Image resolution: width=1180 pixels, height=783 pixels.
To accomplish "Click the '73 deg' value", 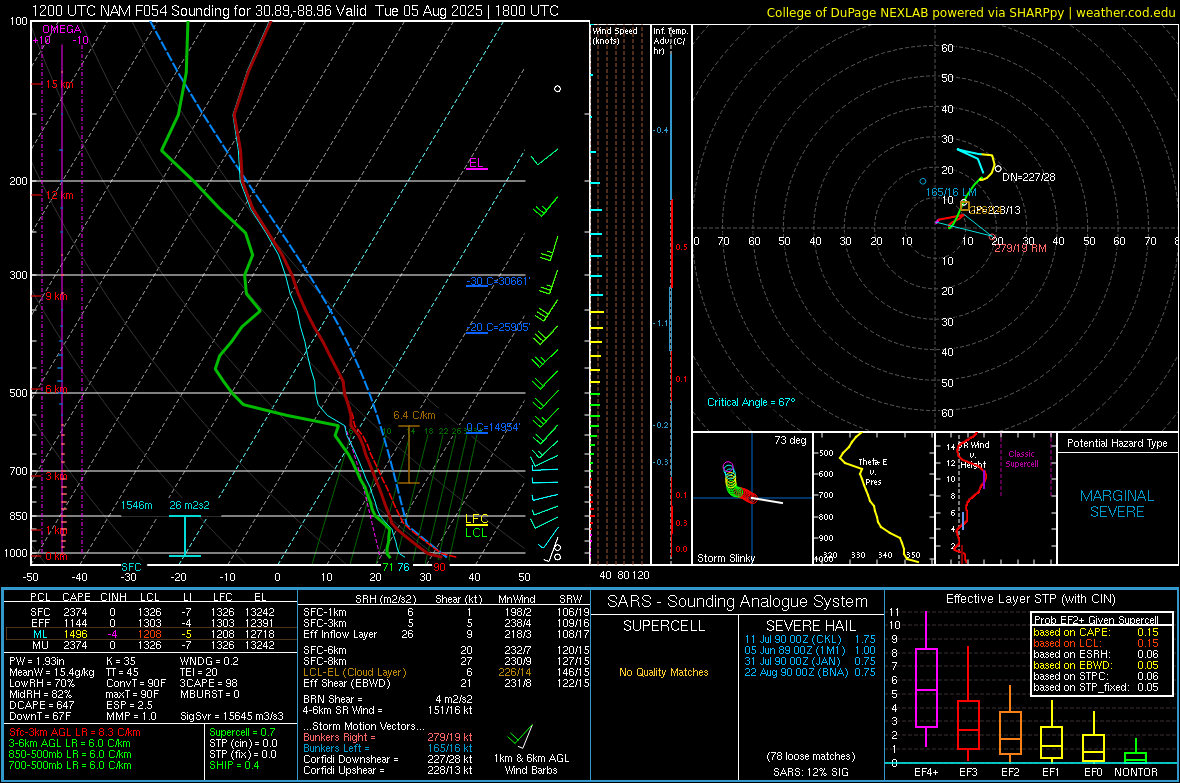I will pyautogui.click(x=790, y=440).
